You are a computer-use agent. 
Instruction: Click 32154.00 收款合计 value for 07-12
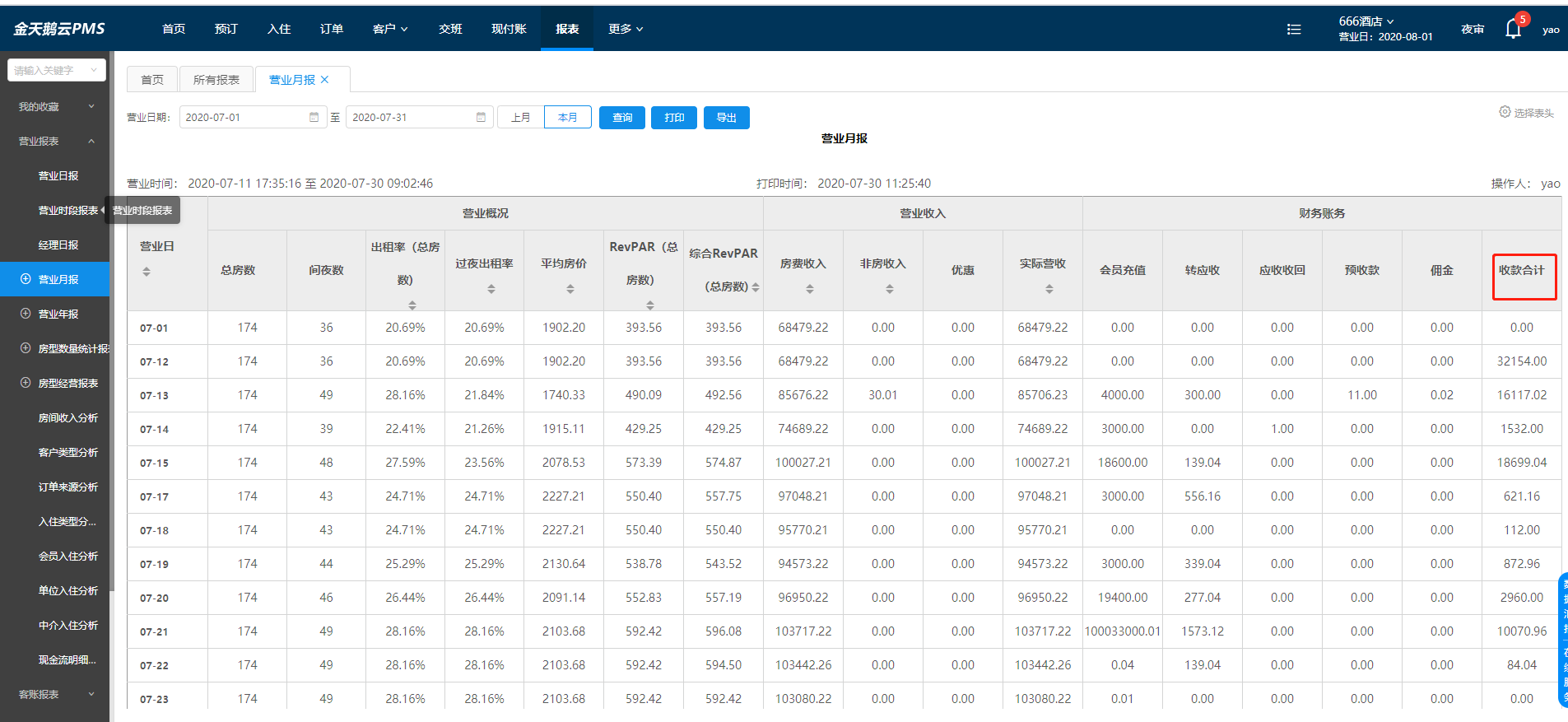pyautogui.click(x=1522, y=361)
